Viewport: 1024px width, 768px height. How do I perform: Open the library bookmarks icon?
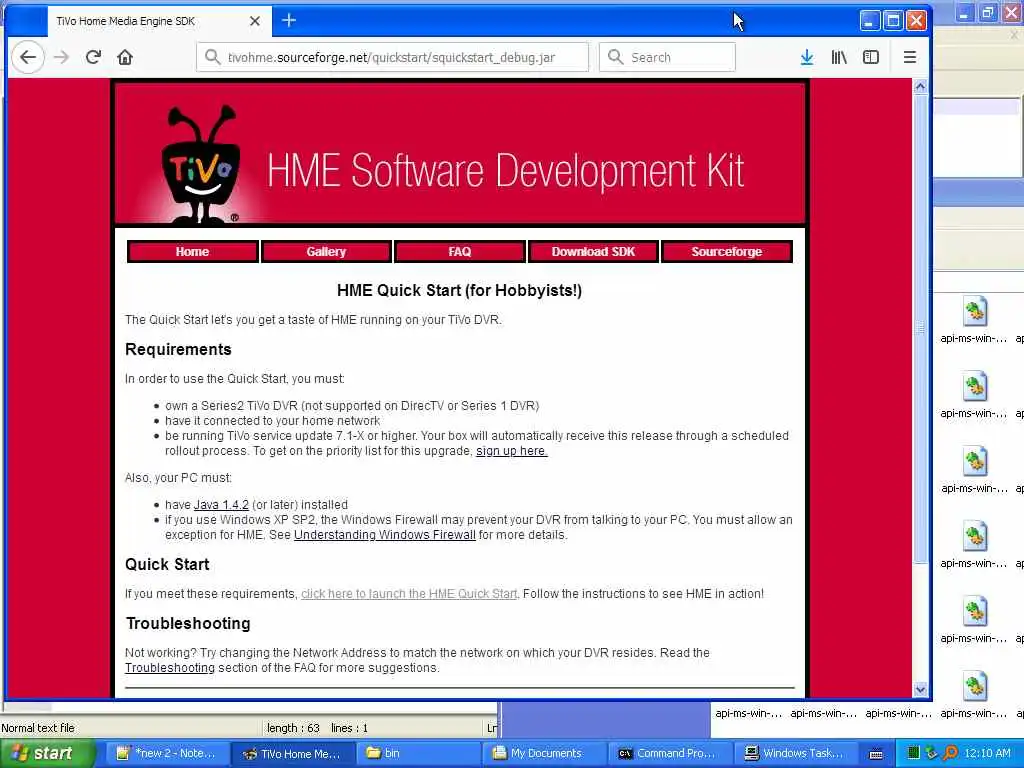(839, 57)
